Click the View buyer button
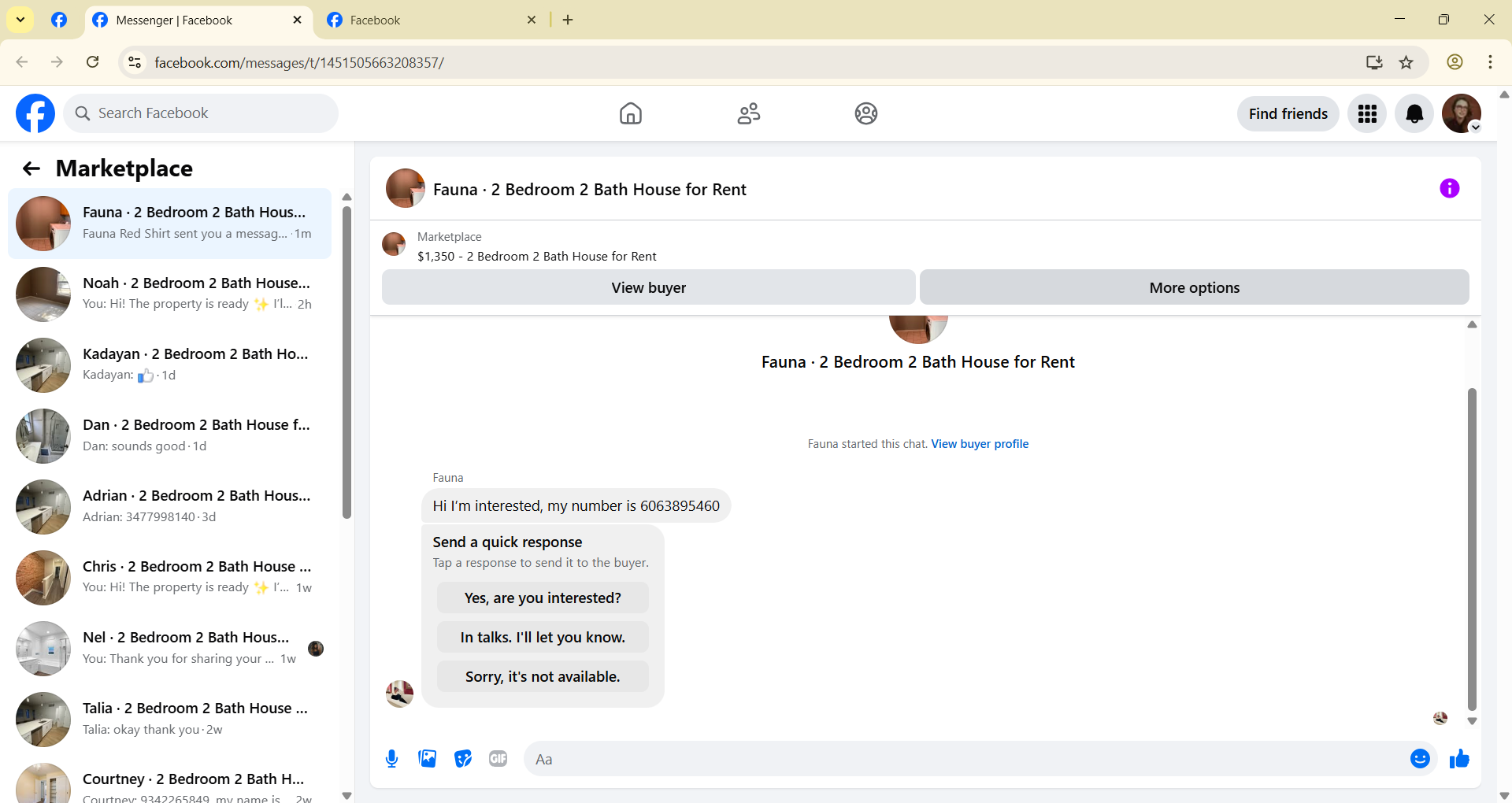 click(x=648, y=287)
